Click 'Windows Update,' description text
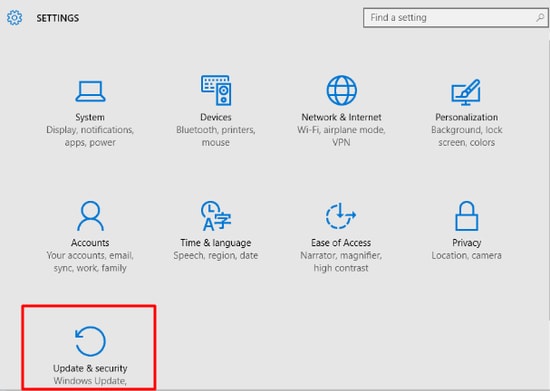The image size is (550, 391). pyautogui.click(x=90, y=381)
